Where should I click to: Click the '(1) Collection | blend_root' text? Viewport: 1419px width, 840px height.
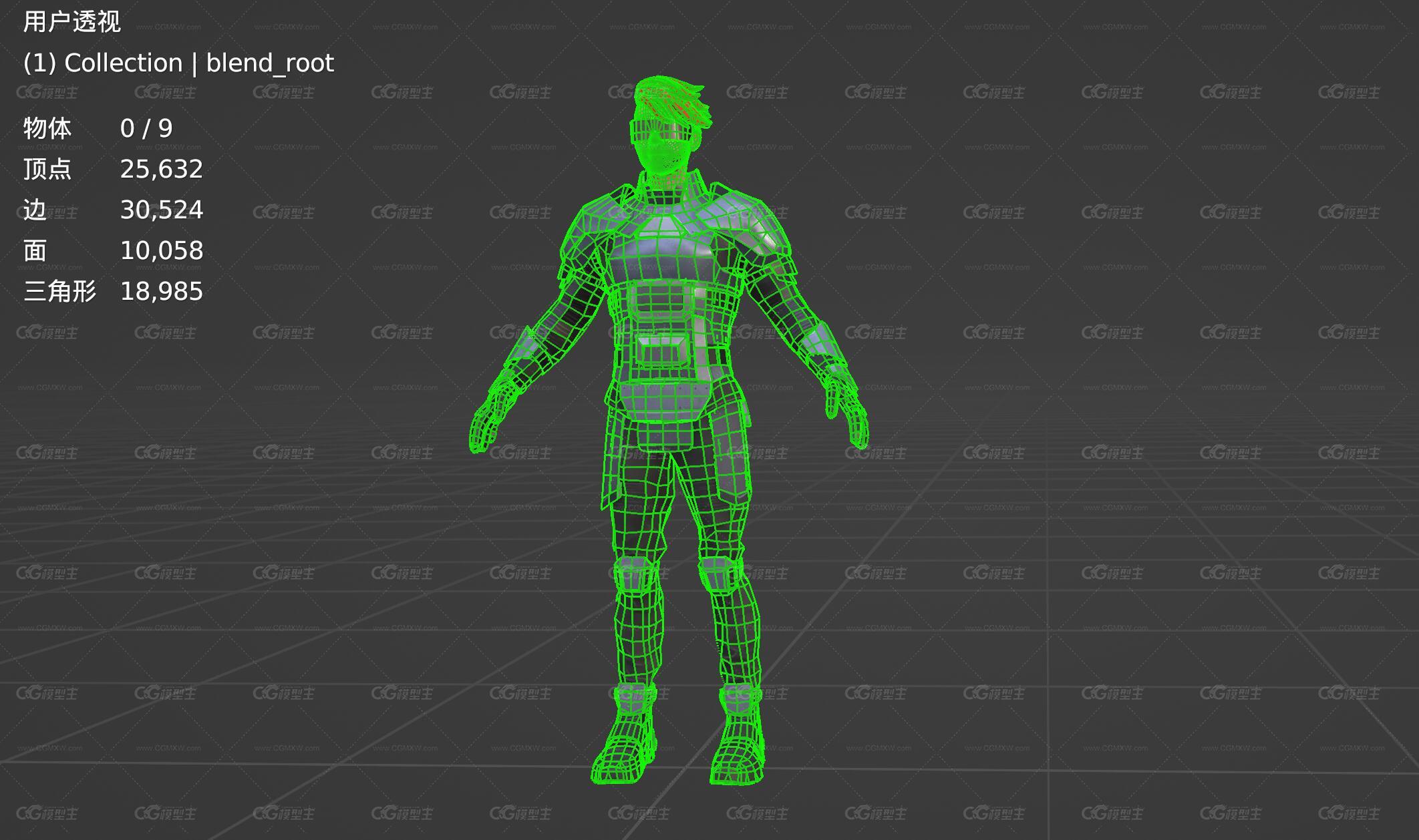(178, 63)
